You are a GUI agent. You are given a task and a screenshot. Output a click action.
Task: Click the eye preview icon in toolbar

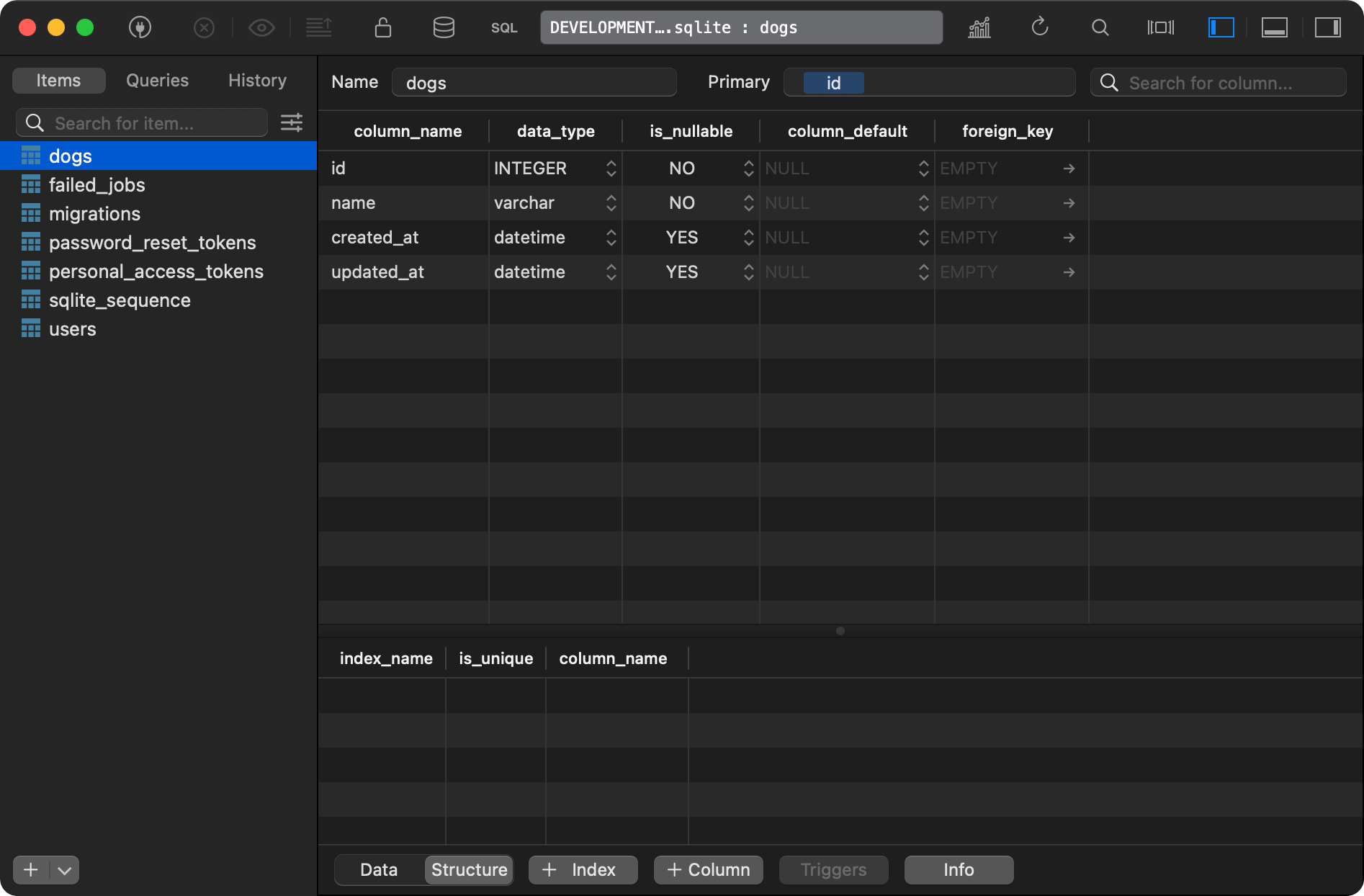(261, 28)
